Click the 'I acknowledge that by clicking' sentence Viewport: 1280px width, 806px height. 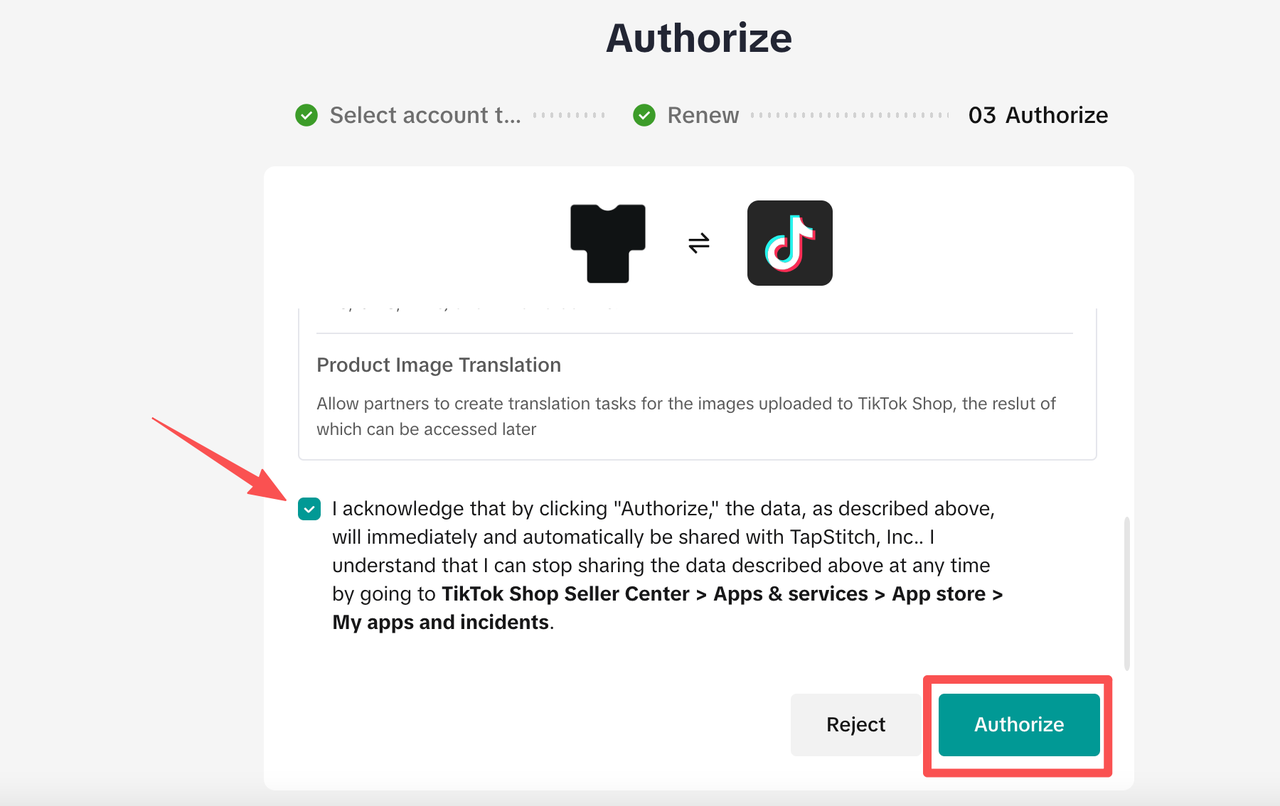(668, 565)
